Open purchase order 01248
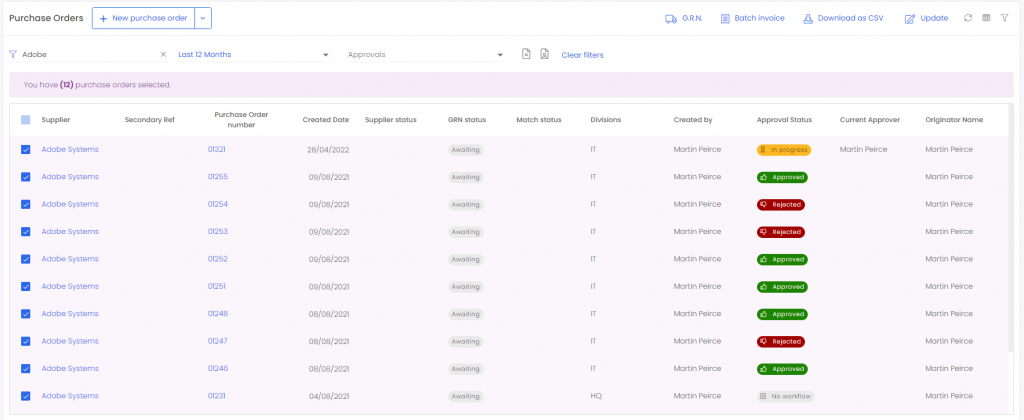 pyautogui.click(x=217, y=314)
